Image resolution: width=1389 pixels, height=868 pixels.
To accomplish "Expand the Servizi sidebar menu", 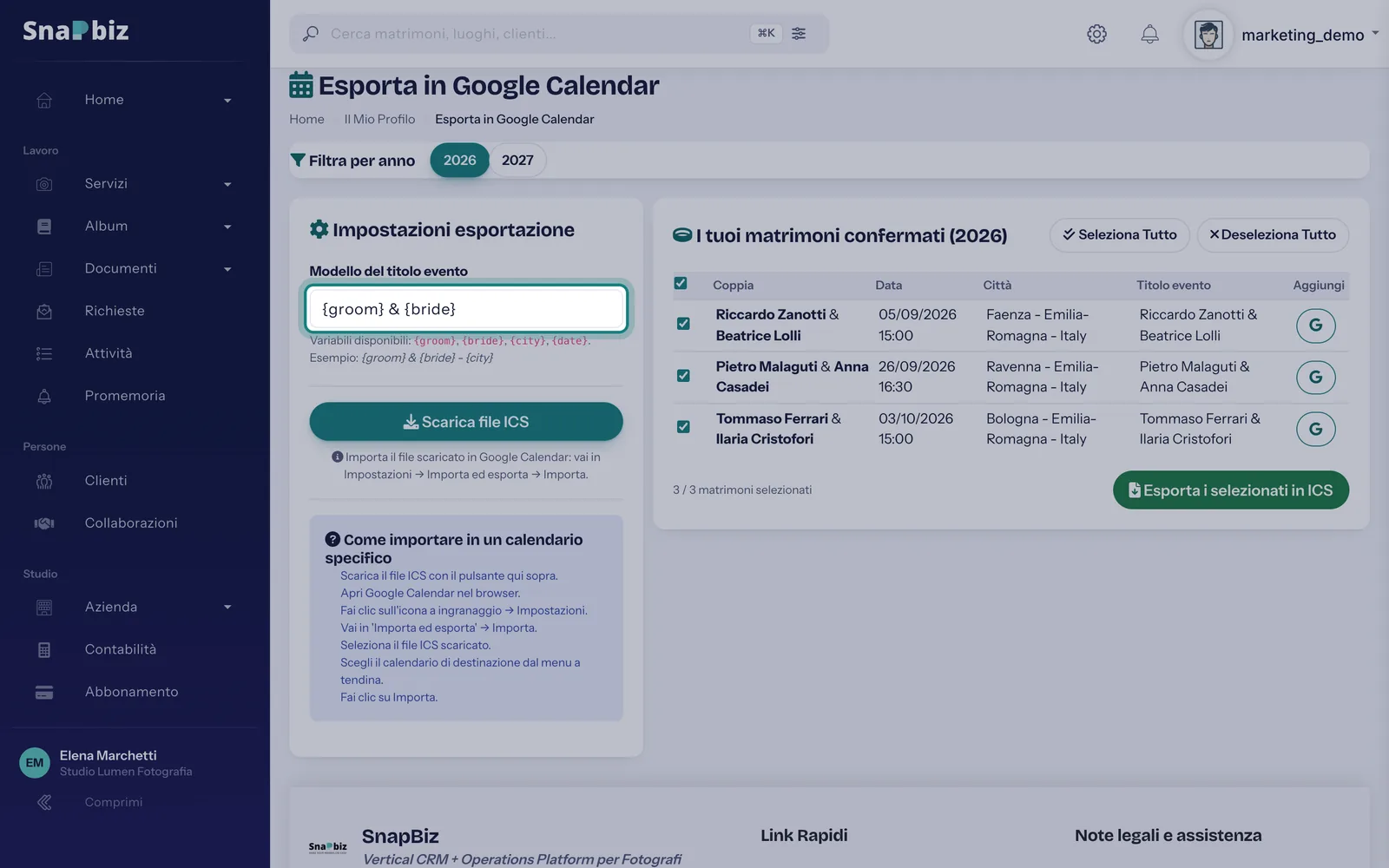I will [227, 184].
